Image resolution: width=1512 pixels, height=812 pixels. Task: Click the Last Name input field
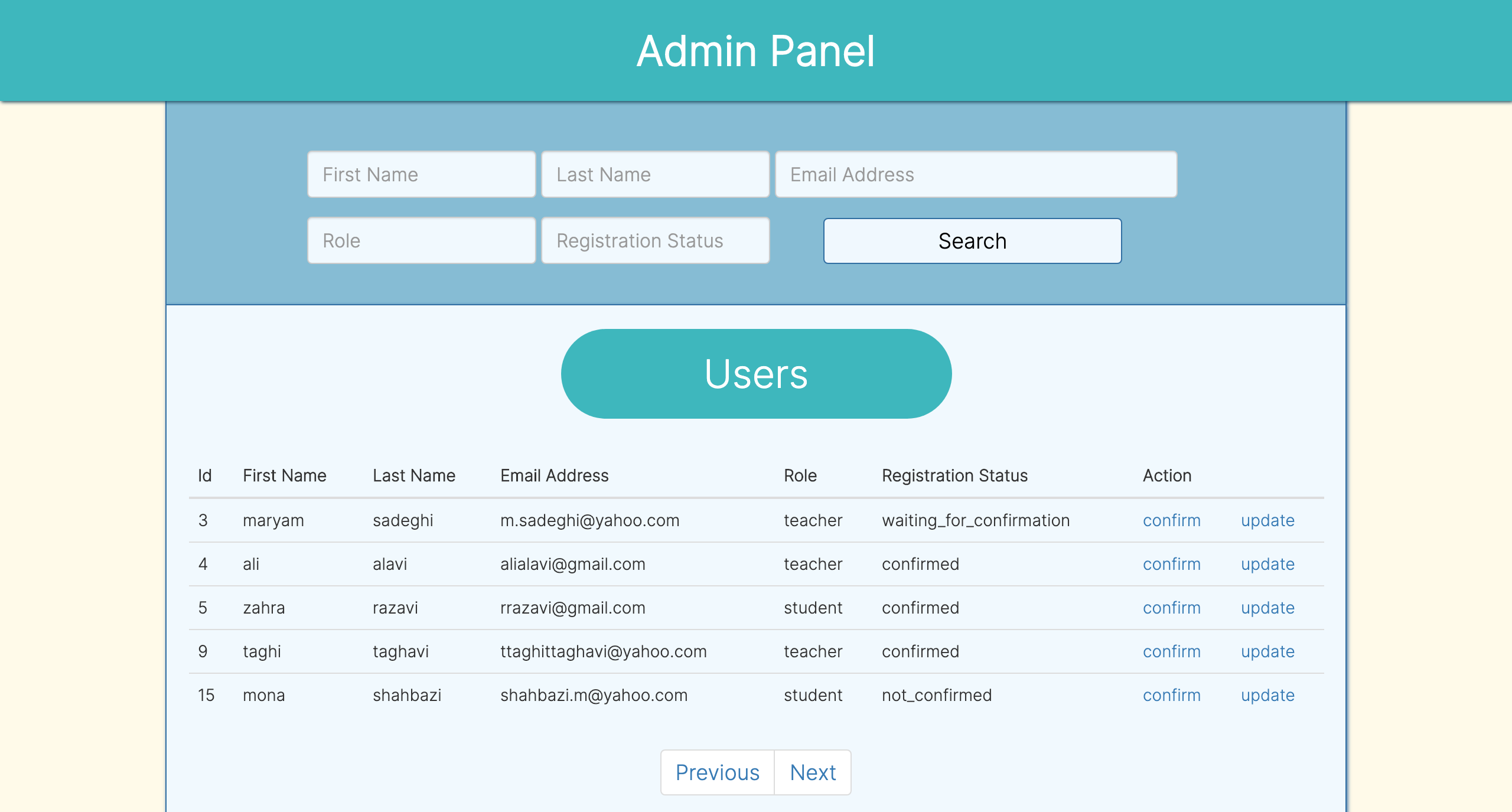655,174
